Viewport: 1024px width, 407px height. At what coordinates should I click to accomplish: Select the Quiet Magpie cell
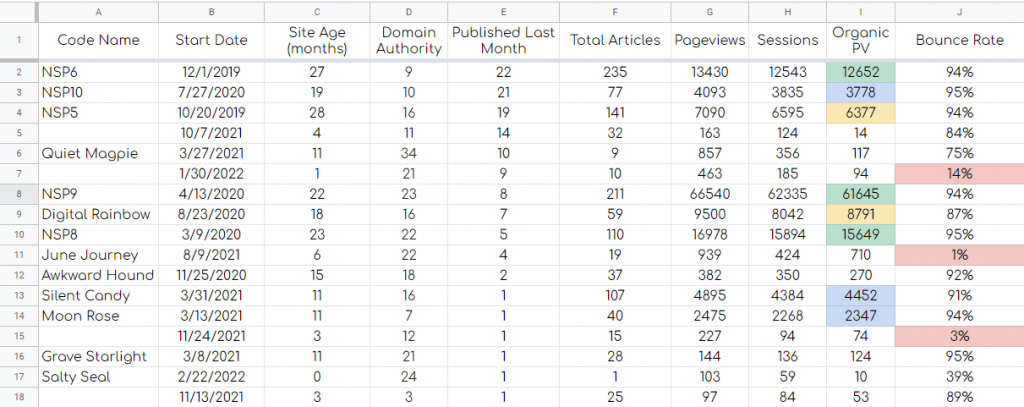click(98, 154)
